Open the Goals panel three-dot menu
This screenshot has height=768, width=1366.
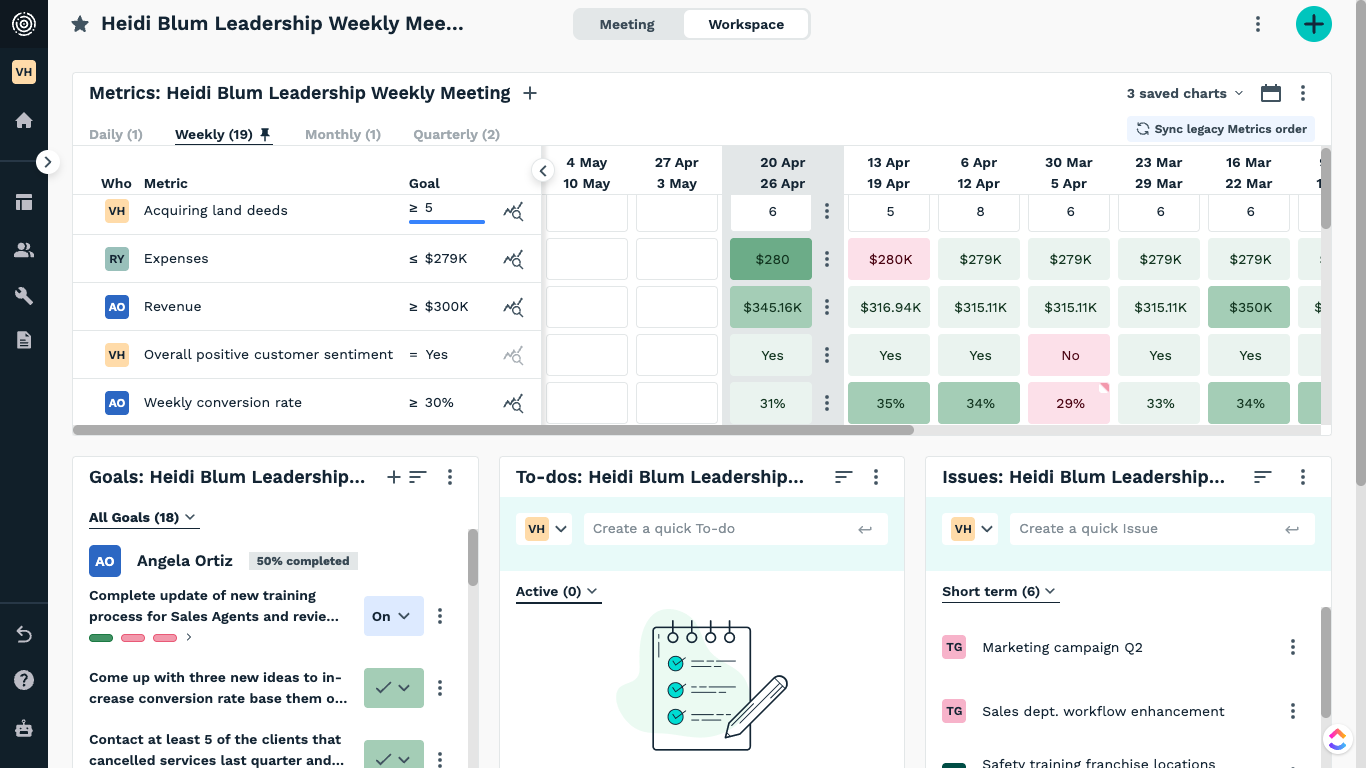pos(450,477)
